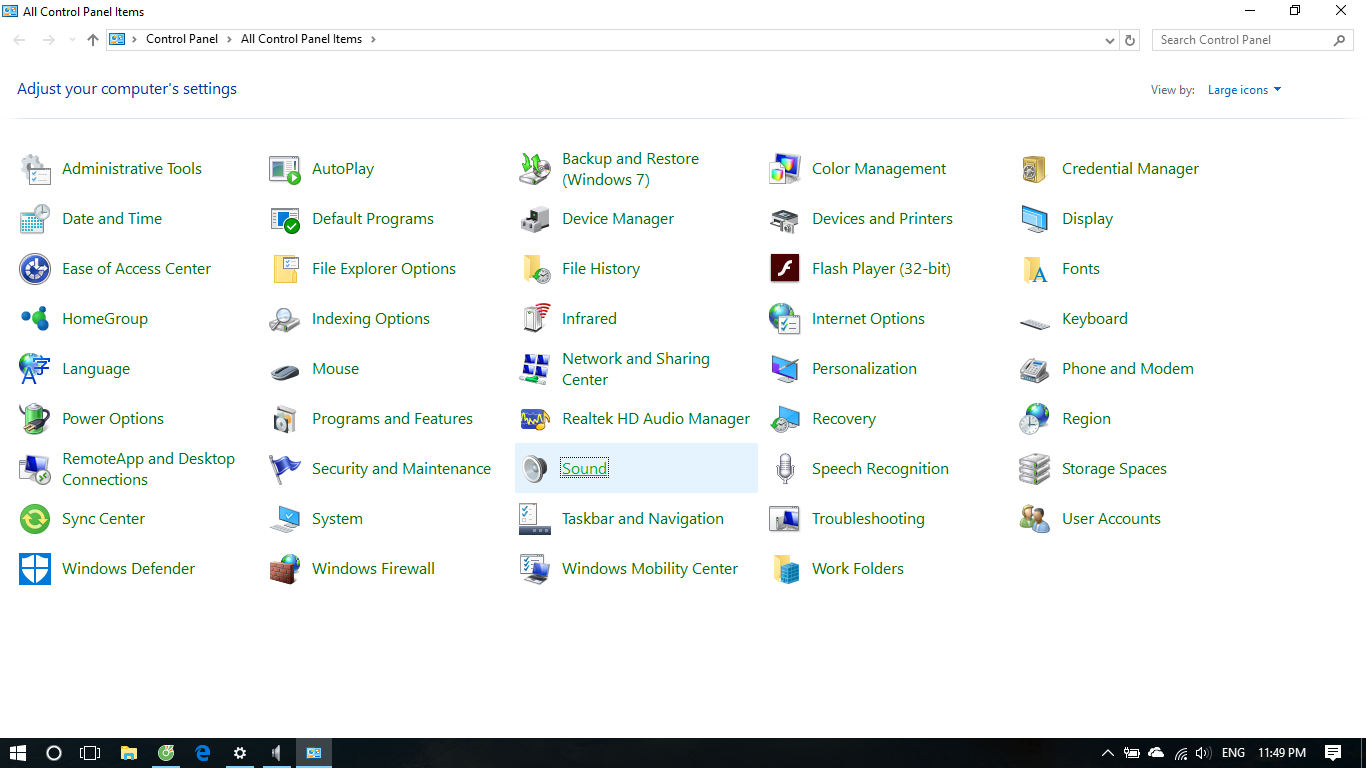Screen dimensions: 1366x768
Task: Open the Sound link
Action: pos(584,469)
